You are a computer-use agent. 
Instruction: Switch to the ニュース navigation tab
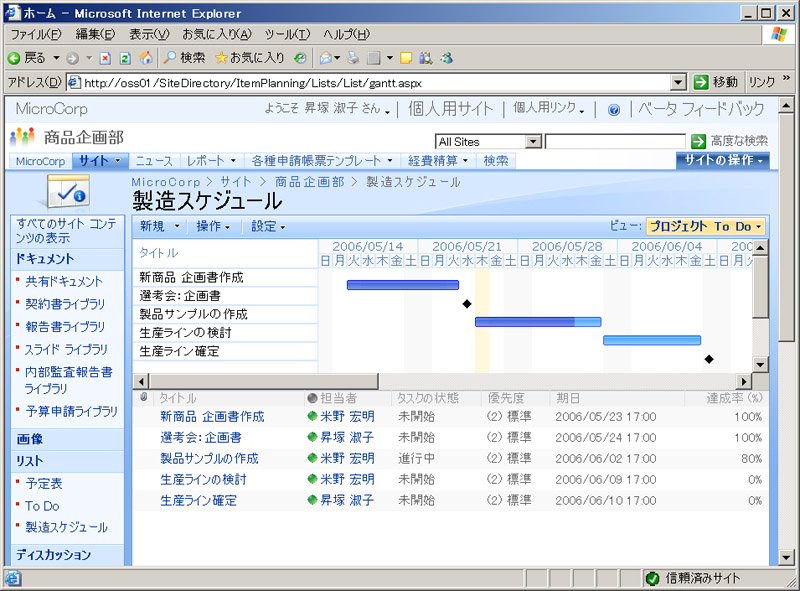pyautogui.click(x=154, y=160)
